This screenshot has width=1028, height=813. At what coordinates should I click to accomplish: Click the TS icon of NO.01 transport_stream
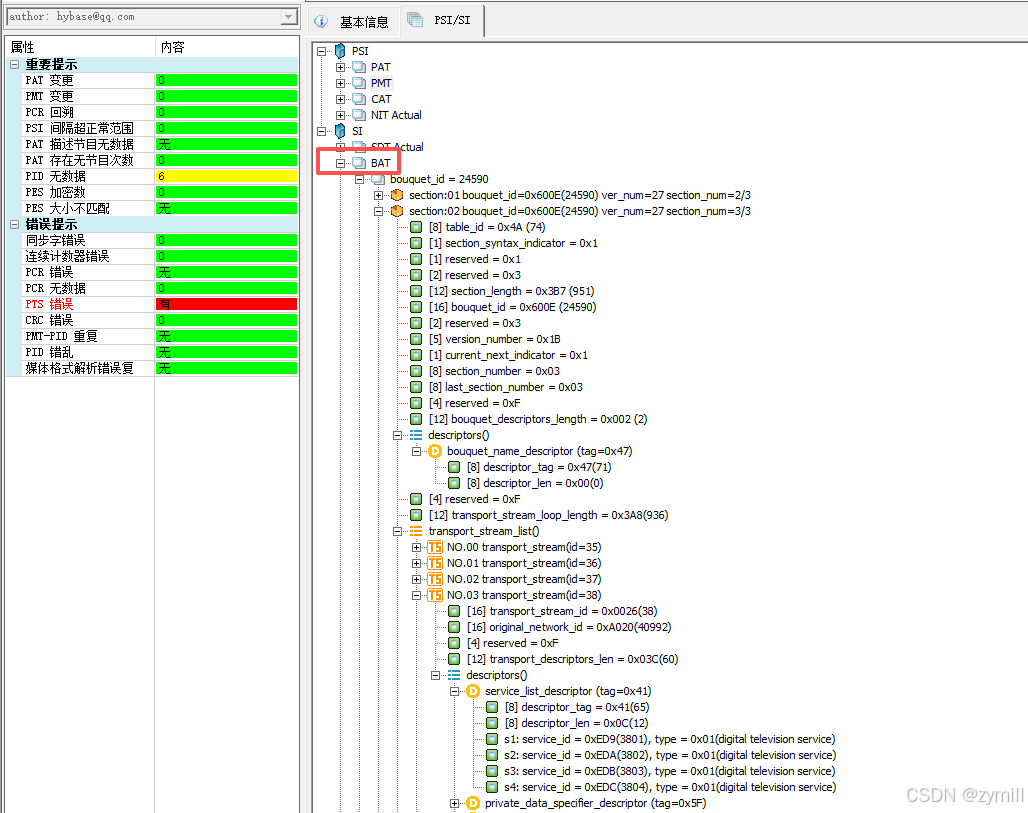(435, 563)
